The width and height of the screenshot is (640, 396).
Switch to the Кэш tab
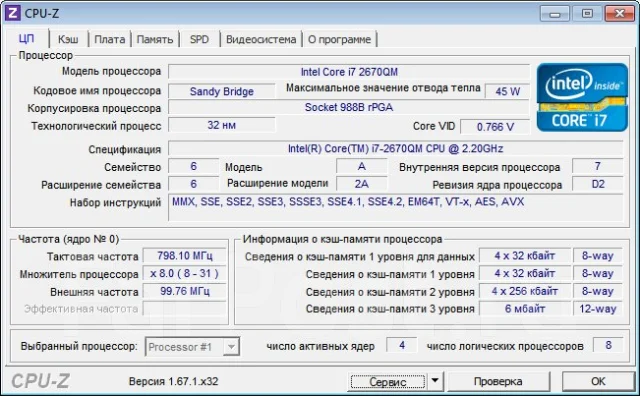[68, 39]
